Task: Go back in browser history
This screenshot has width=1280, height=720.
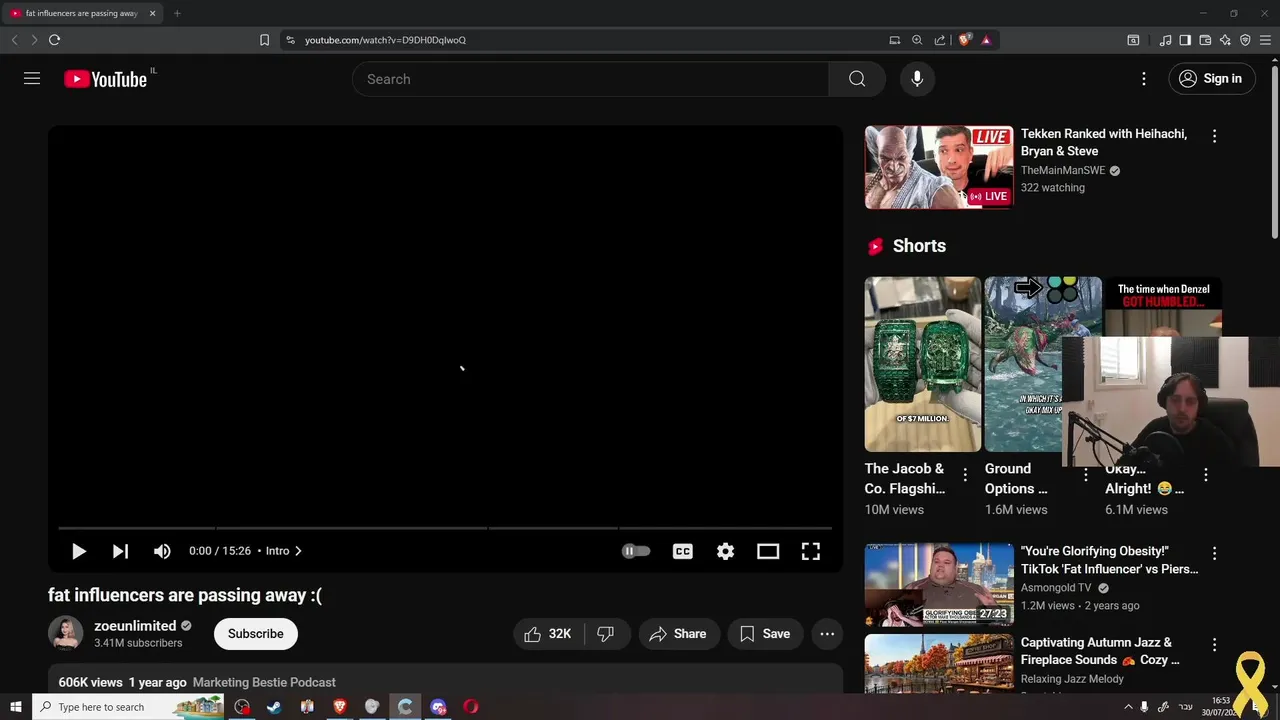Action: pos(14,40)
